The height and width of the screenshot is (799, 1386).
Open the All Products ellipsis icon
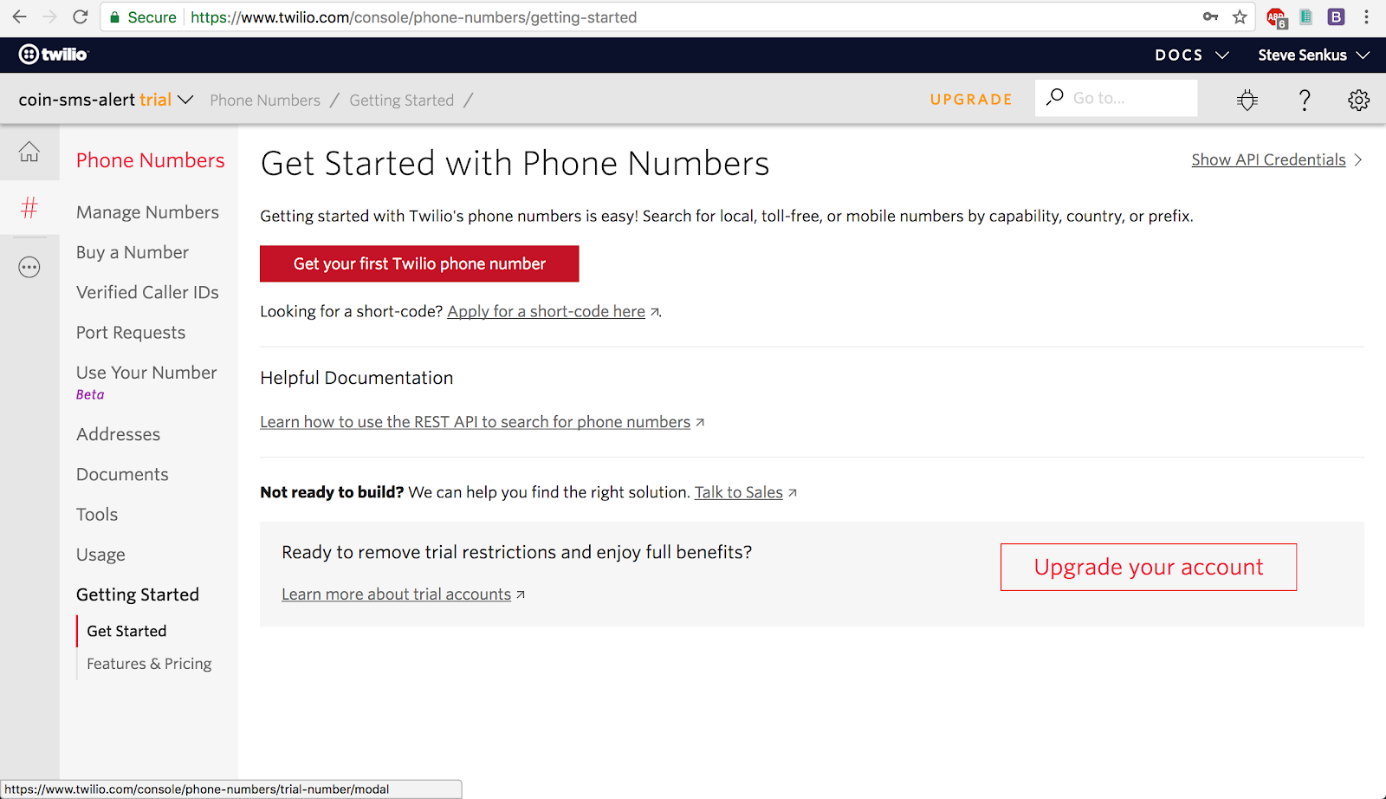(x=29, y=267)
